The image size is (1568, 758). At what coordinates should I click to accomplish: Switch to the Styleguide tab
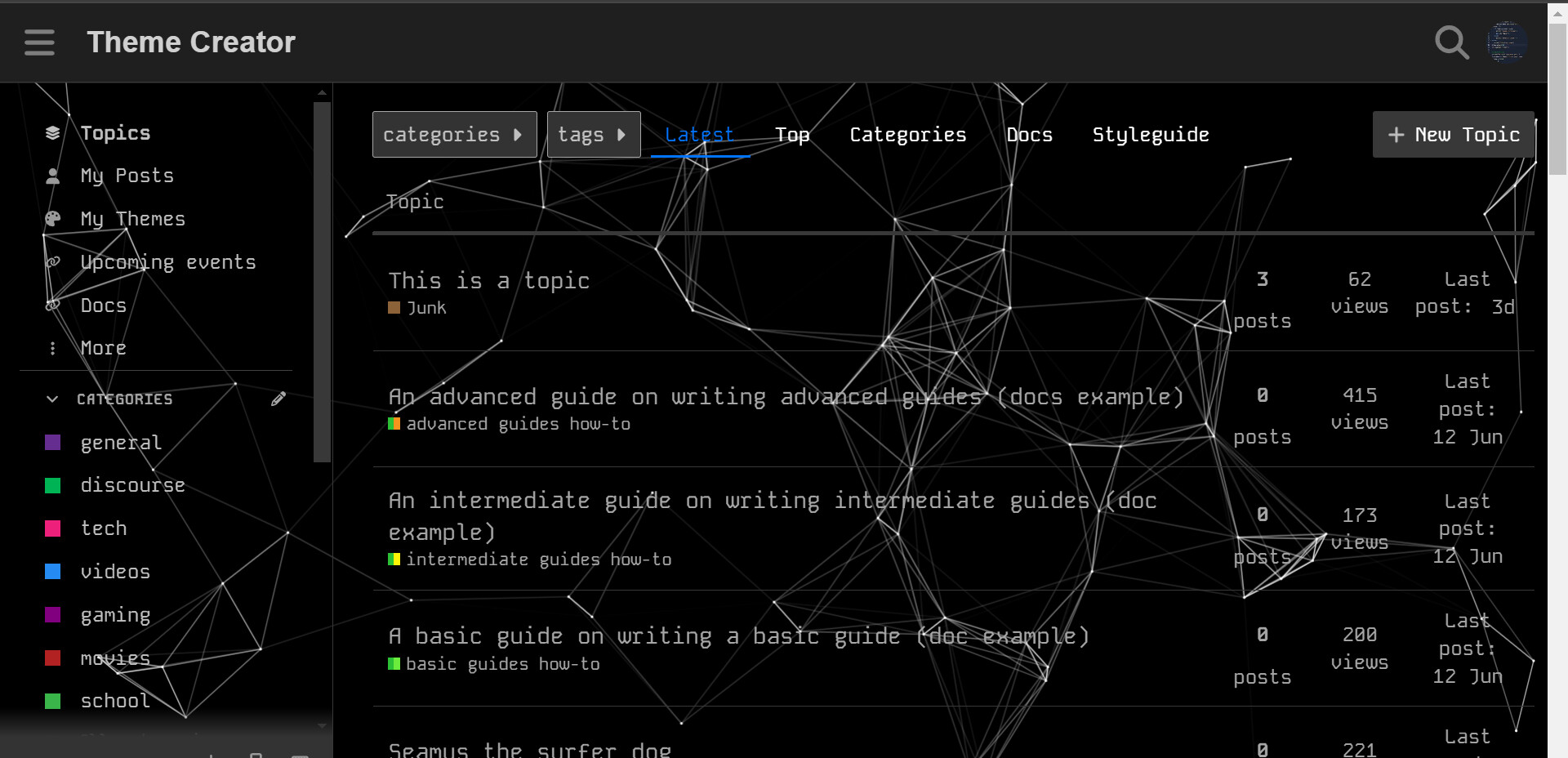click(x=1150, y=135)
